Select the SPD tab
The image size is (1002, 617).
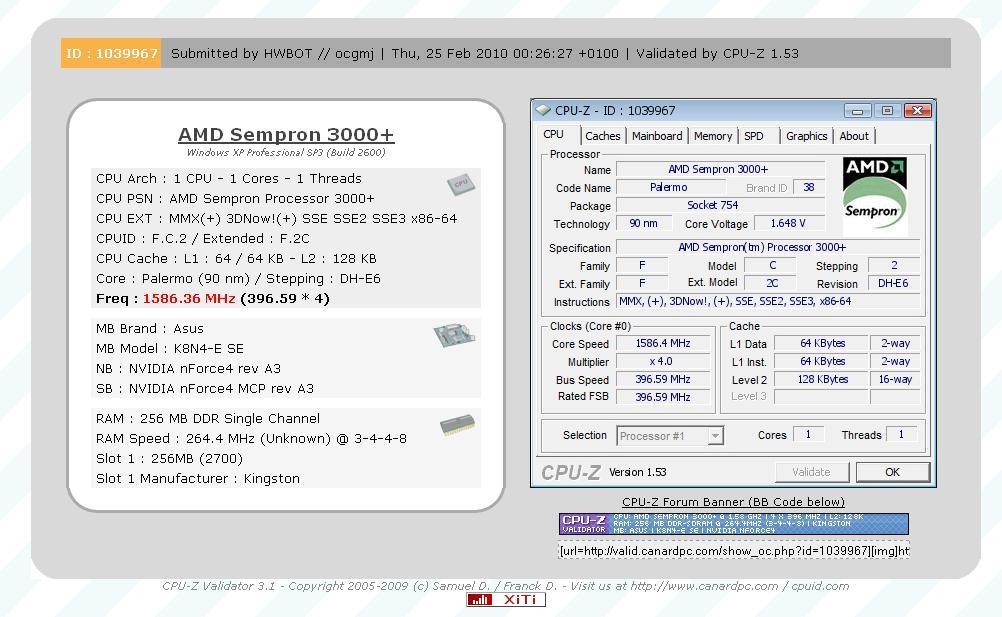pos(754,136)
